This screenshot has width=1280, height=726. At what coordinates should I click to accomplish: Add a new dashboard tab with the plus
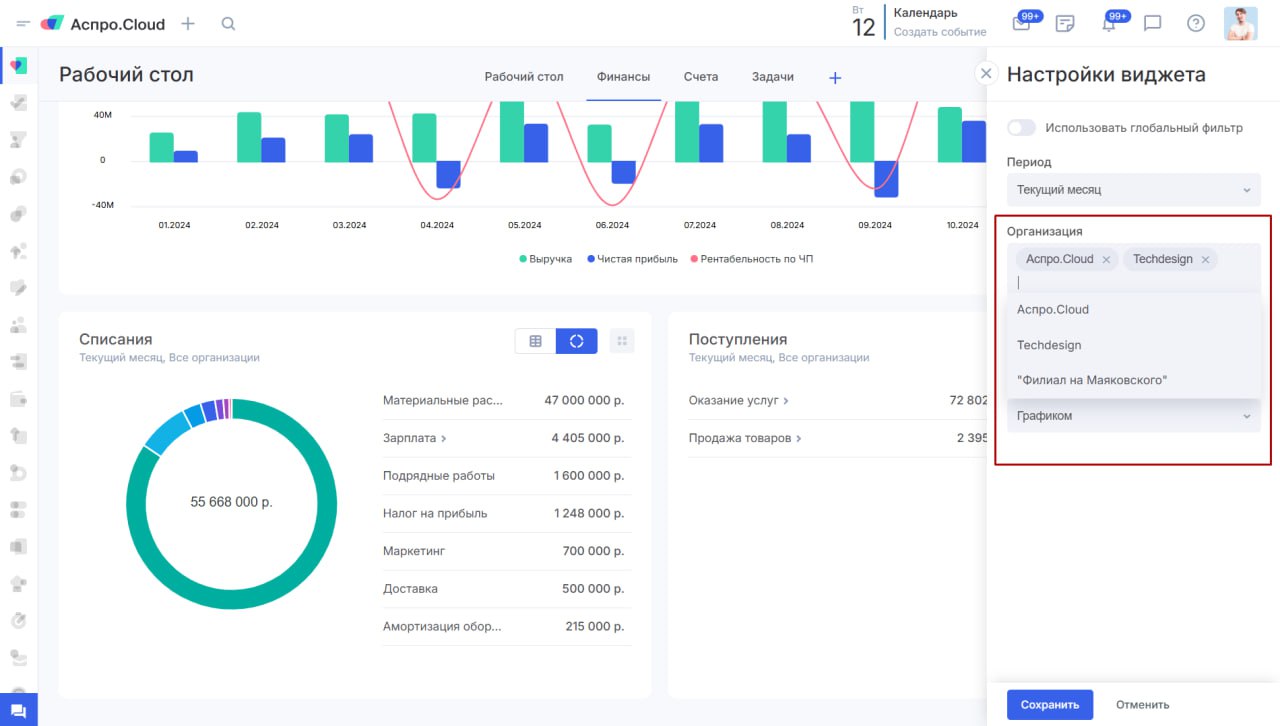(836, 77)
